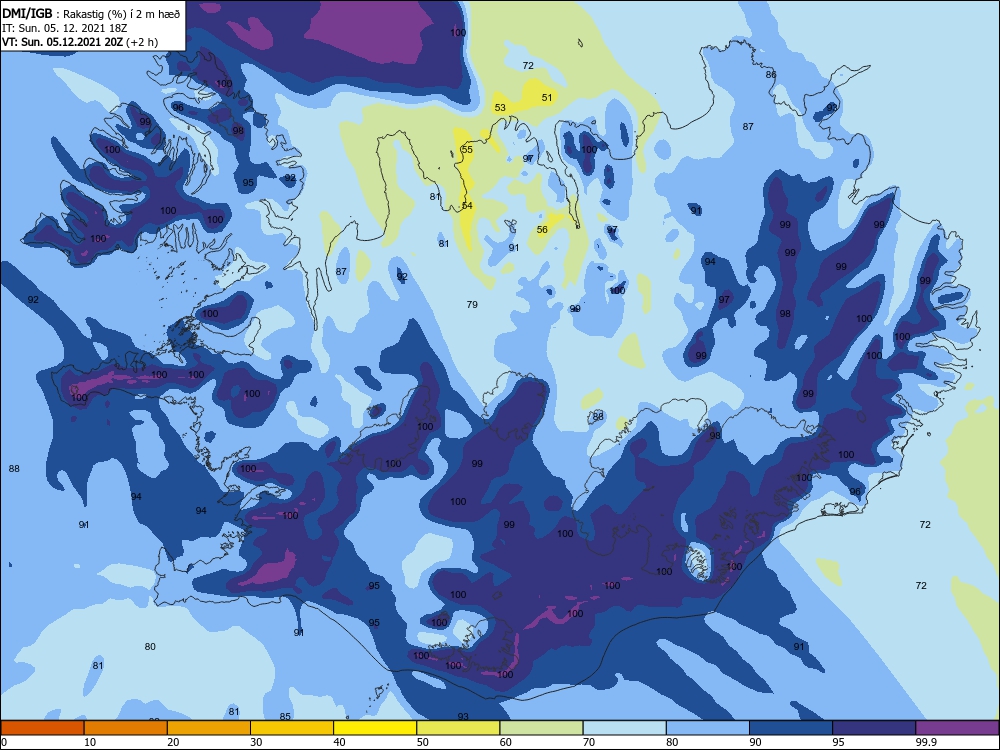This screenshot has width=1000, height=750.
Task: Click the humidity value '56' on the map
Action: click(542, 230)
